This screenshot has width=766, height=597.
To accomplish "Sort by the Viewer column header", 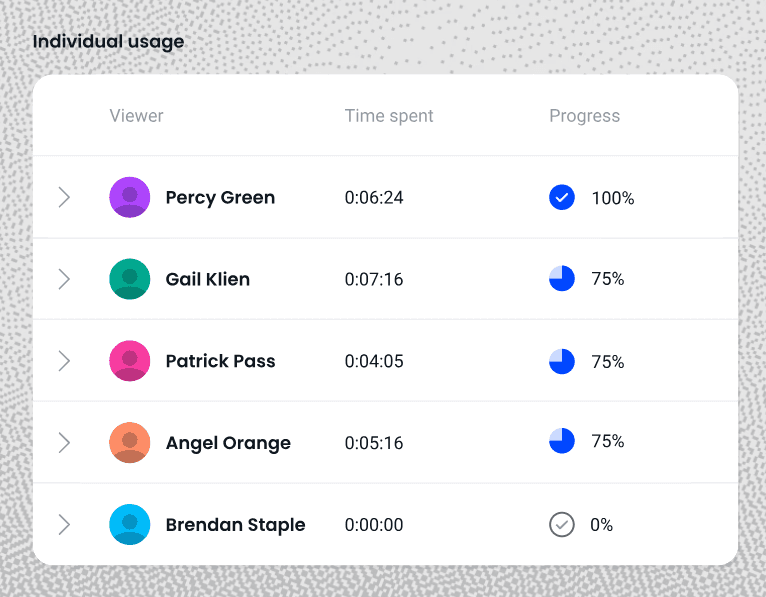I will tap(136, 116).
